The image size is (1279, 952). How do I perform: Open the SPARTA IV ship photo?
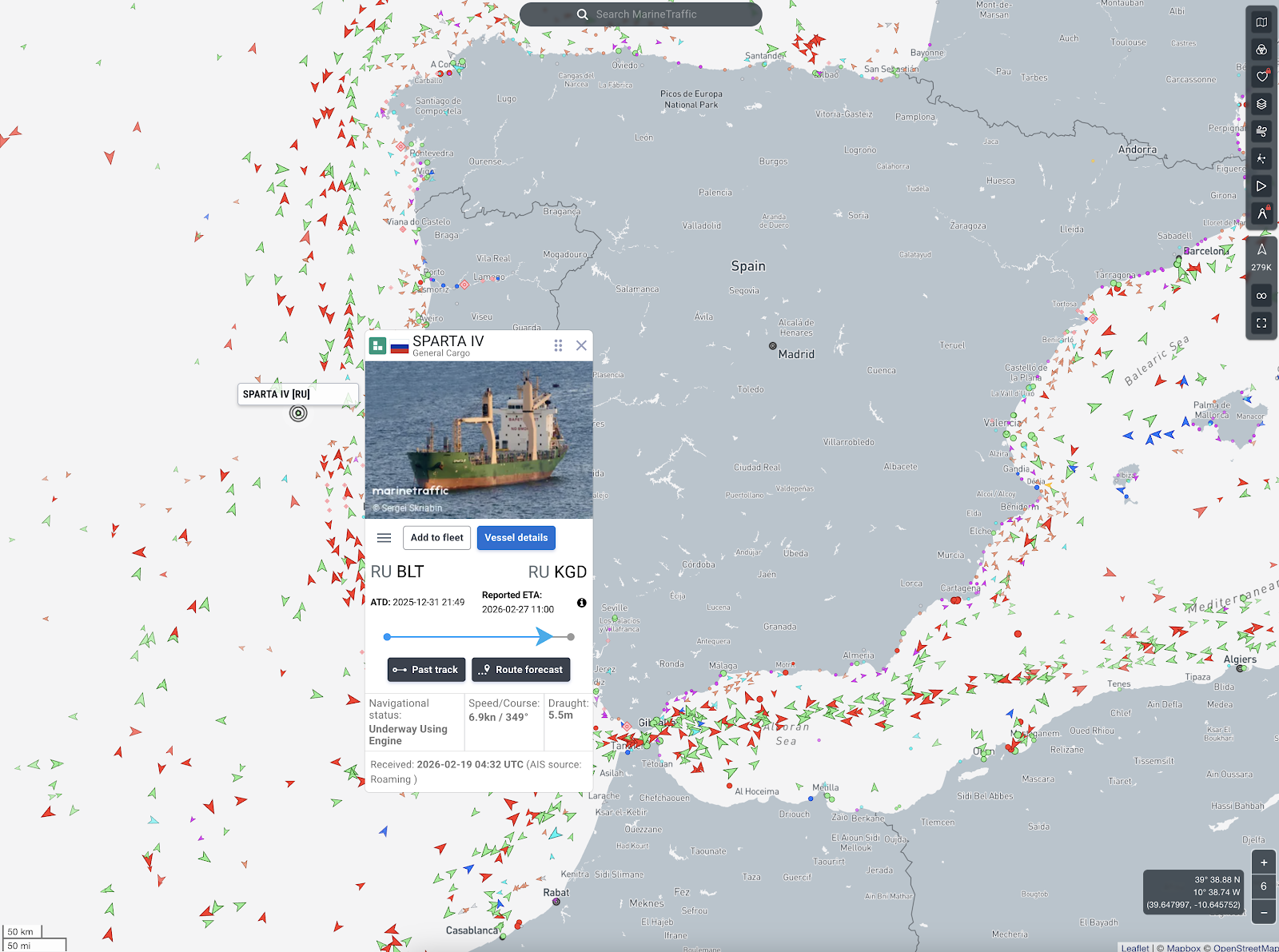click(x=479, y=440)
